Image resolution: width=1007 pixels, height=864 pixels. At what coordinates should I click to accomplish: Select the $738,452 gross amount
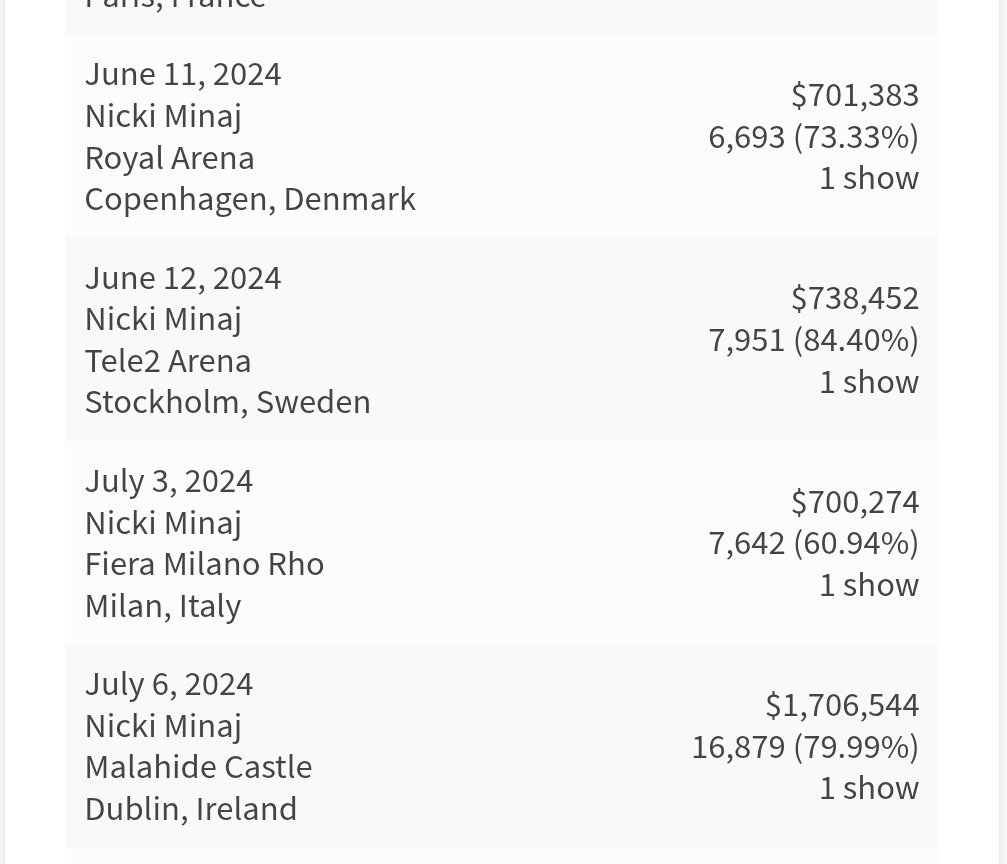(x=855, y=298)
